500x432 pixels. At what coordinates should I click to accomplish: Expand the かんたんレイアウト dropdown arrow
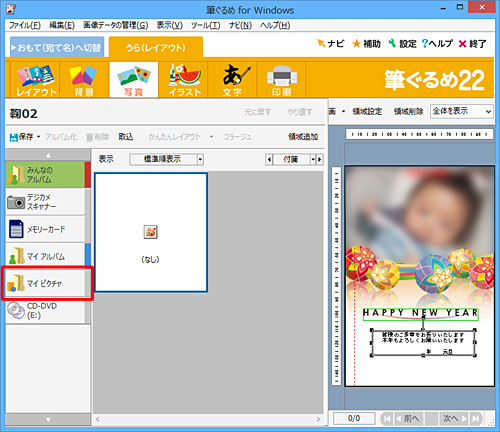(211, 137)
